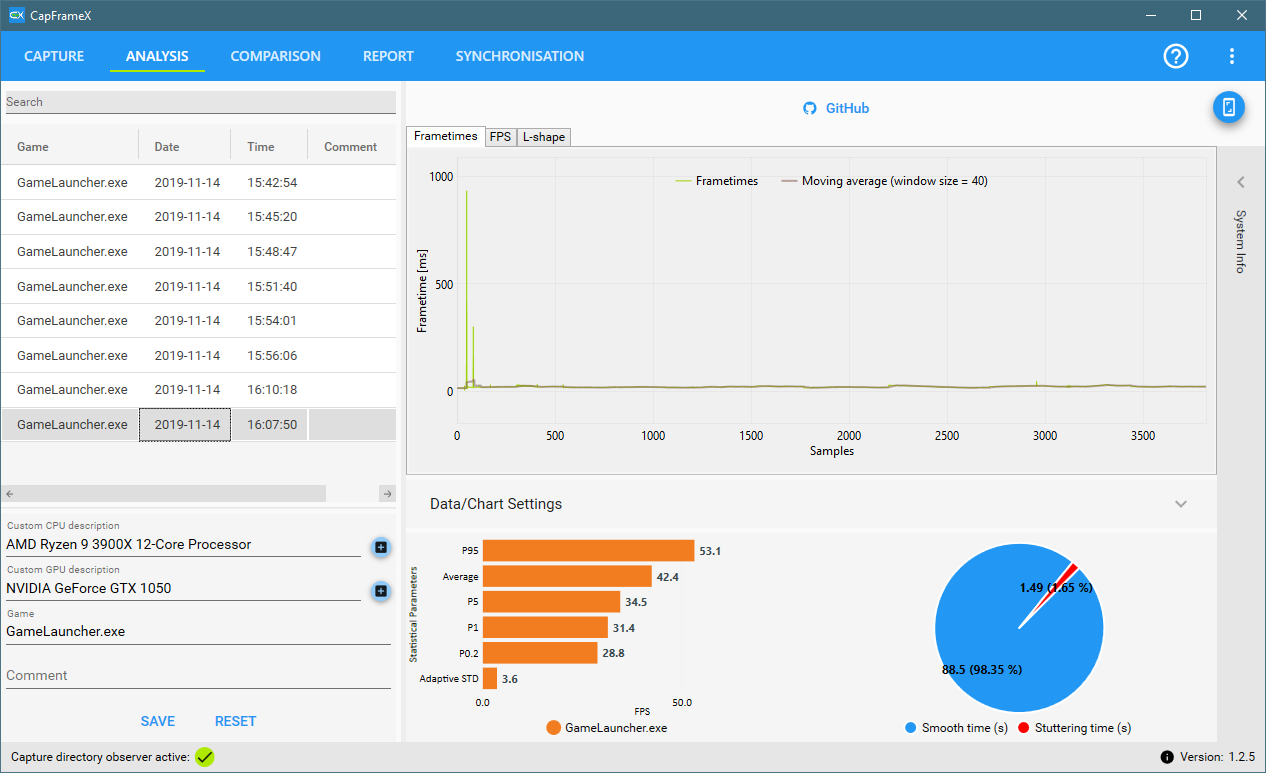Click the horizontal scrollbar thumb in record list
This screenshot has height=773, width=1266.
pyautogui.click(x=172, y=493)
